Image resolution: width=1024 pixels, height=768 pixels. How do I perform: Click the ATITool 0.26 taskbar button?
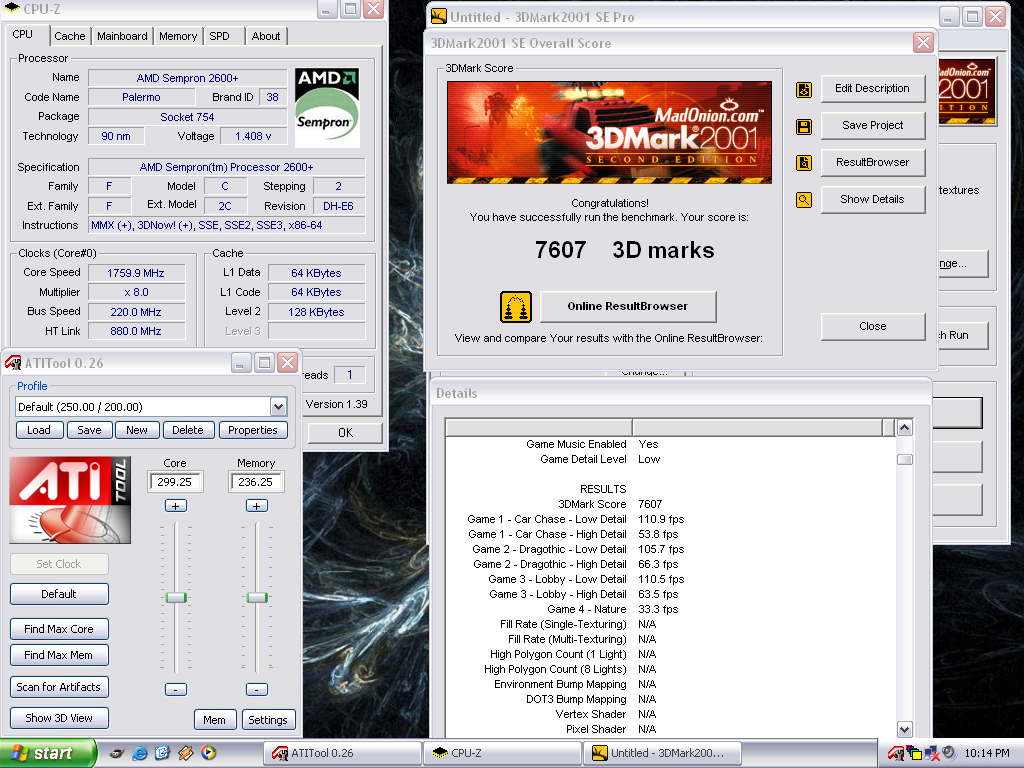(342, 753)
